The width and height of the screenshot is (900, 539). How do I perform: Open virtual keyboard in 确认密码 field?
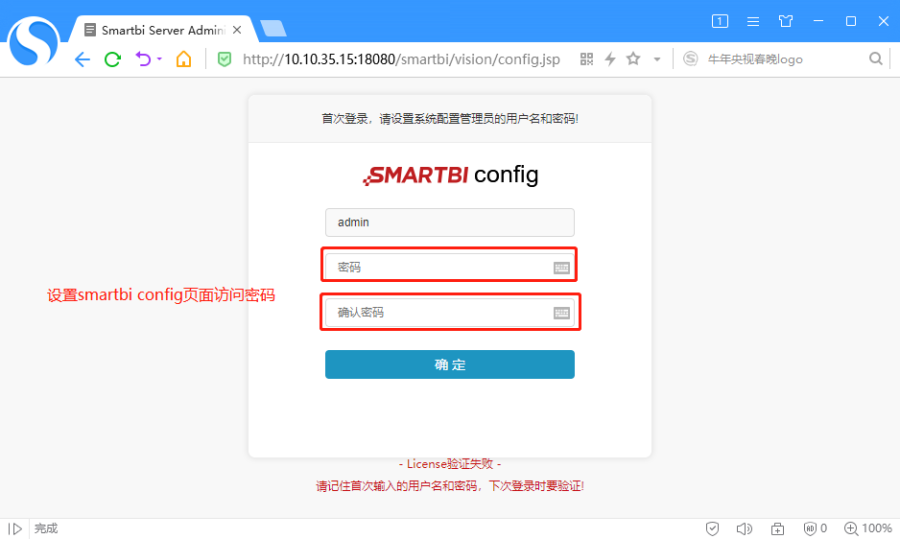point(561,313)
